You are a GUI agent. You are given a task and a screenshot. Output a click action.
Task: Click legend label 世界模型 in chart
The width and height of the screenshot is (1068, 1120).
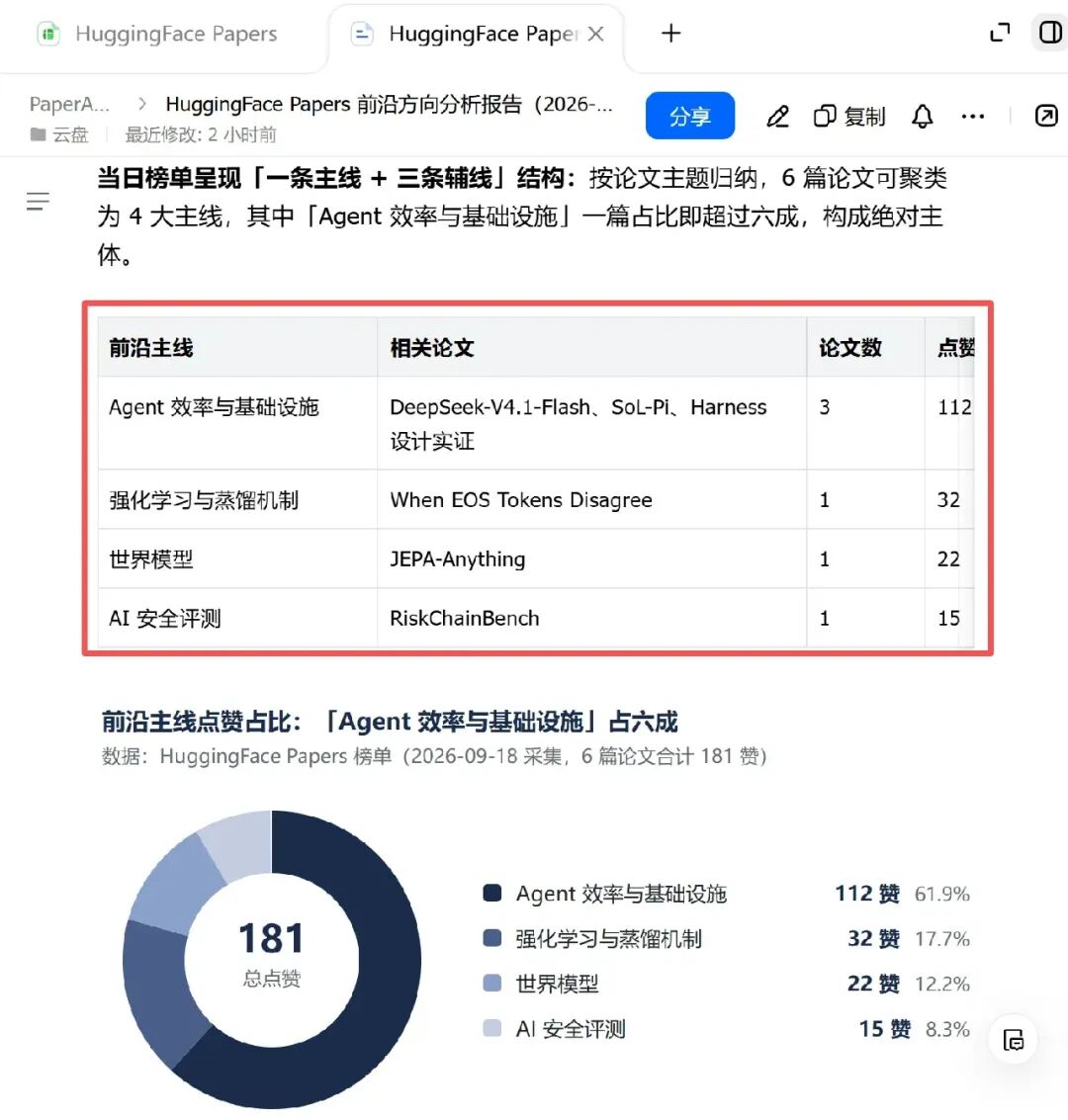click(x=557, y=984)
